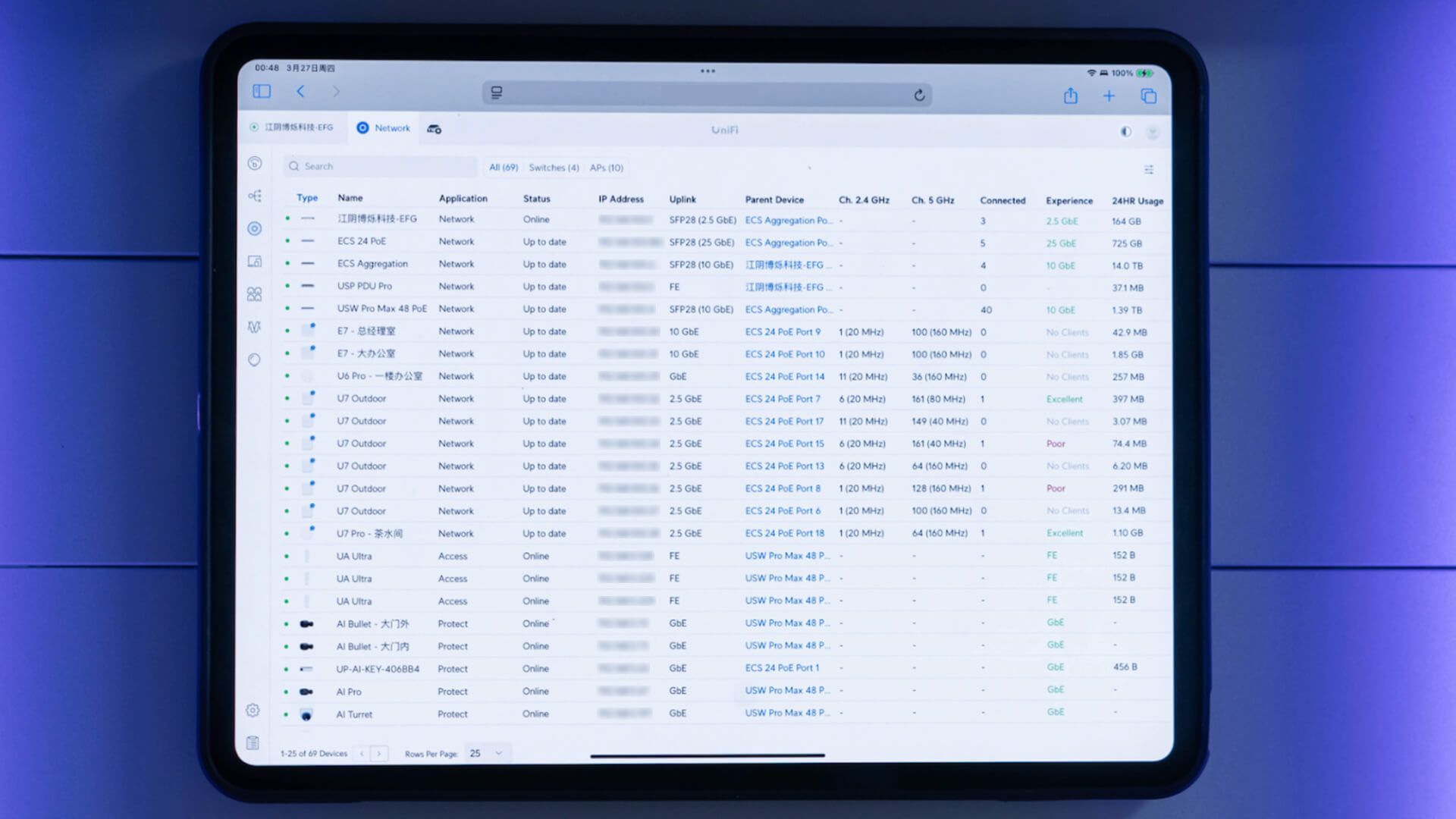Reload the page with the refresh icon

(x=919, y=95)
